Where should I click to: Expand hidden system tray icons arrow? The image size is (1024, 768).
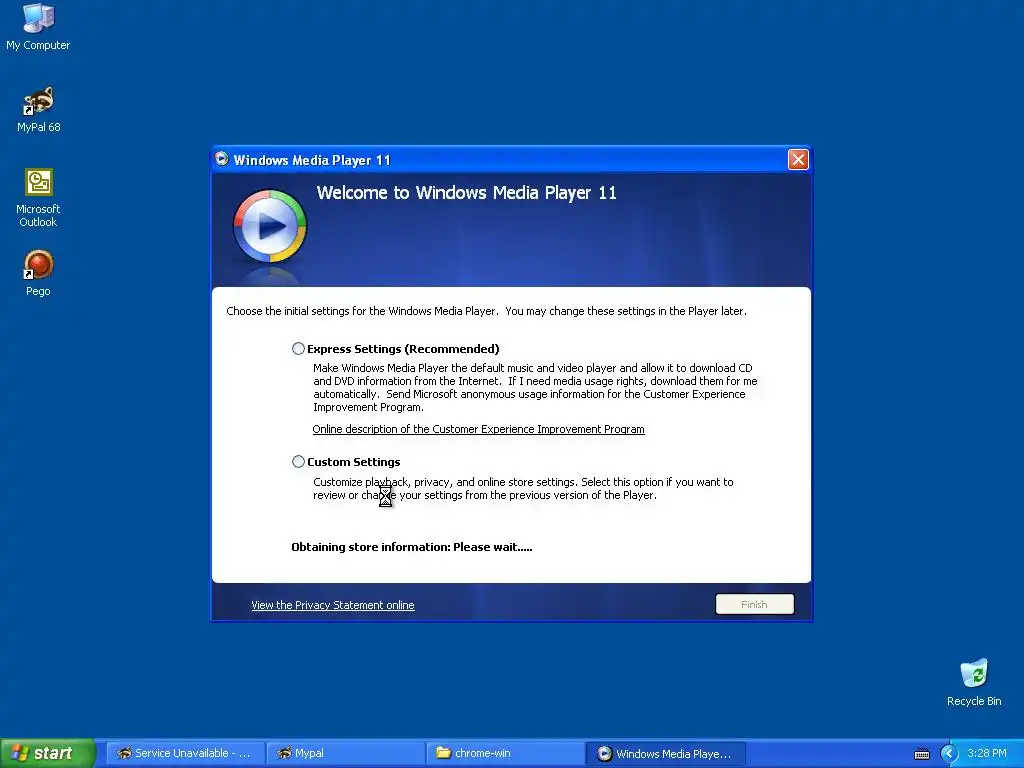pos(949,754)
